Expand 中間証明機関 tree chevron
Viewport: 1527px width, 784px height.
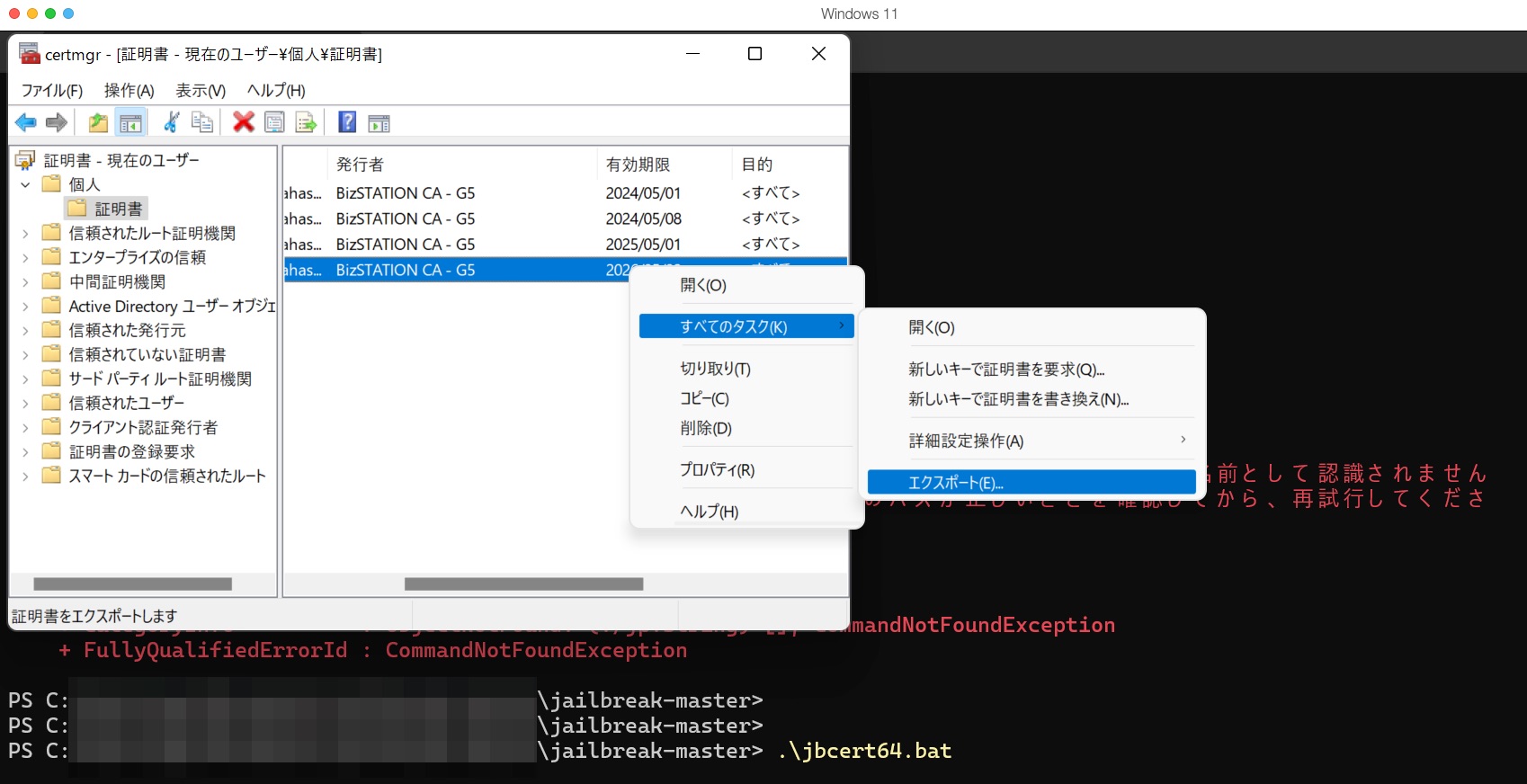pyautogui.click(x=25, y=281)
